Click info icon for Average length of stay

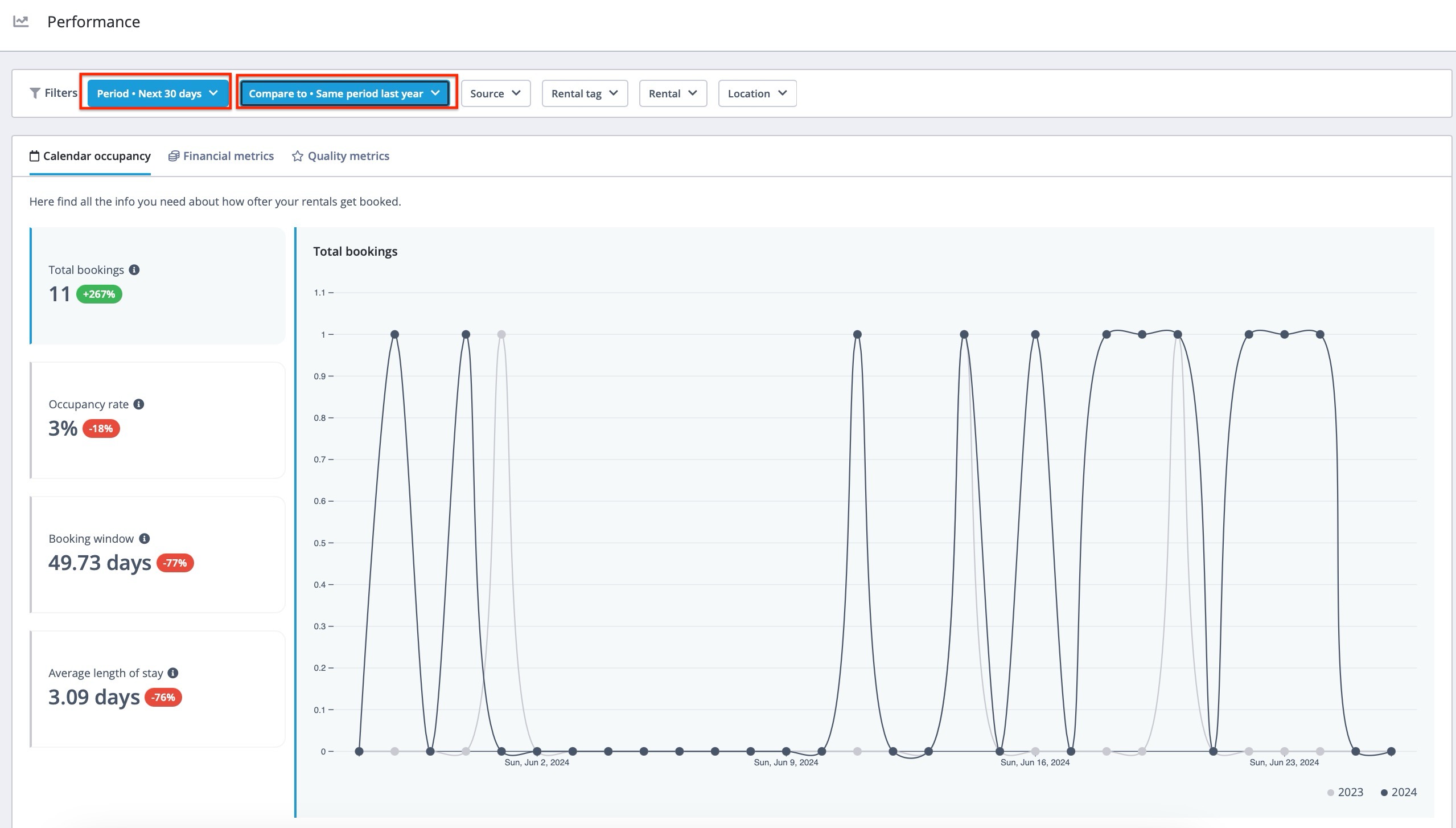pos(173,673)
